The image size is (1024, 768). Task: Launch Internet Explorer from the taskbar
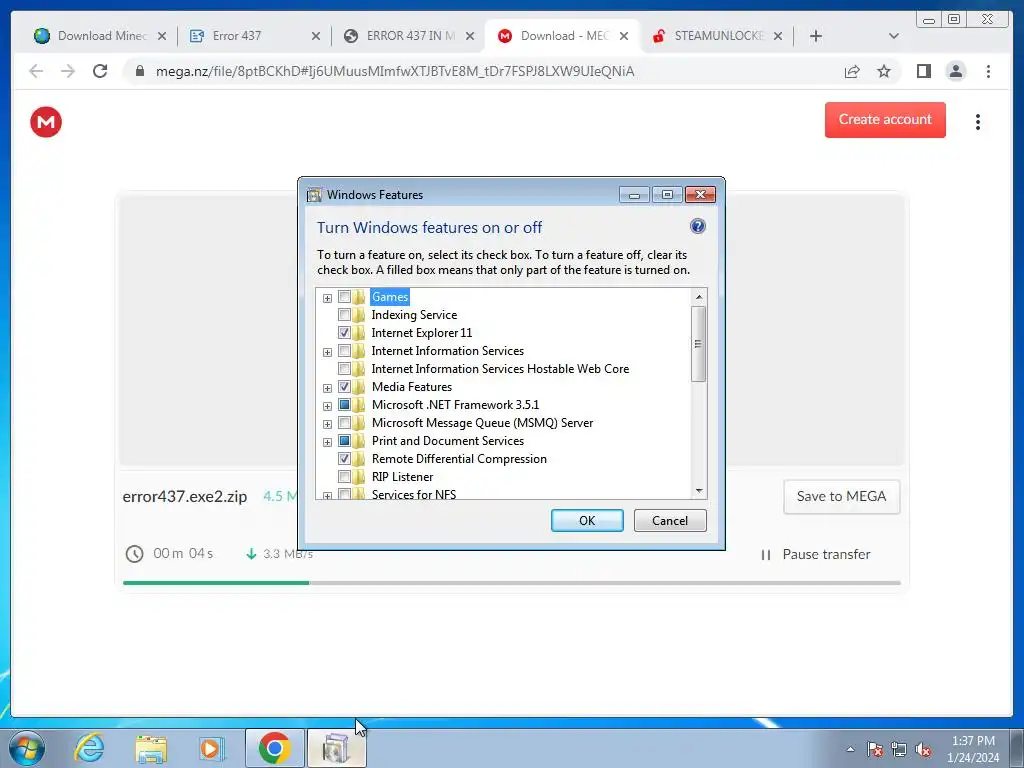[x=89, y=748]
